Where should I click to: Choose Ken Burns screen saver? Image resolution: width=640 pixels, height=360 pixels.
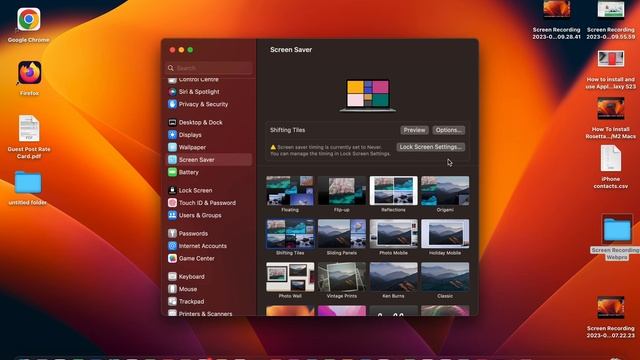(x=393, y=277)
